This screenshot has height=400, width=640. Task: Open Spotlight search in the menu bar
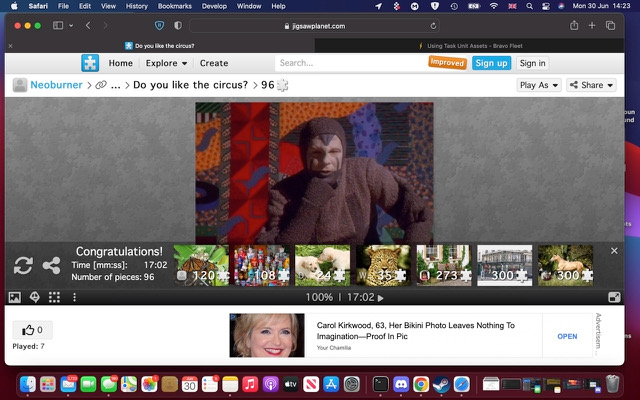click(x=529, y=6)
